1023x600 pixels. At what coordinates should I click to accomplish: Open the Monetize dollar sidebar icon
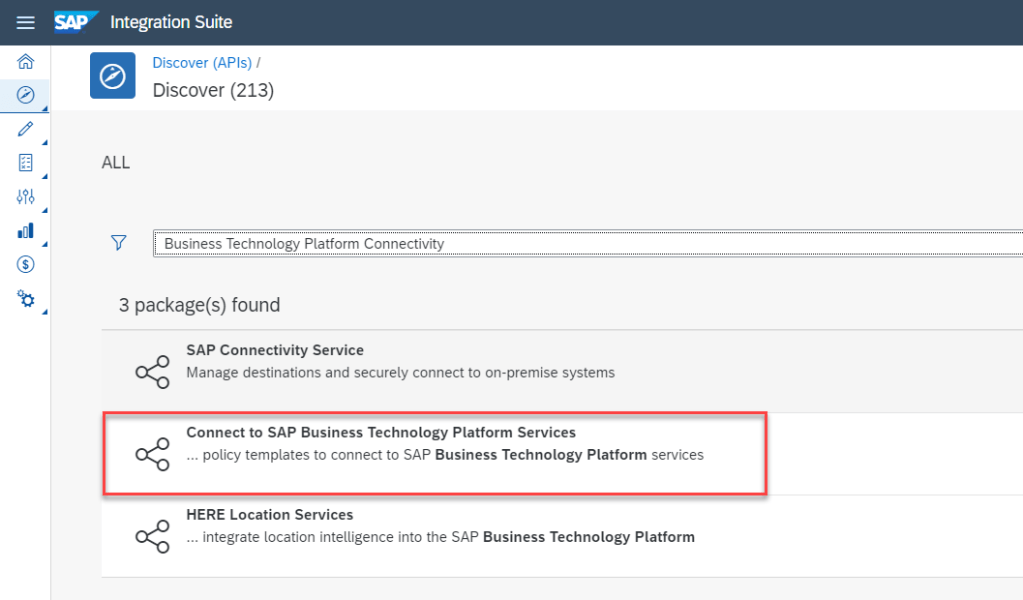(x=26, y=265)
